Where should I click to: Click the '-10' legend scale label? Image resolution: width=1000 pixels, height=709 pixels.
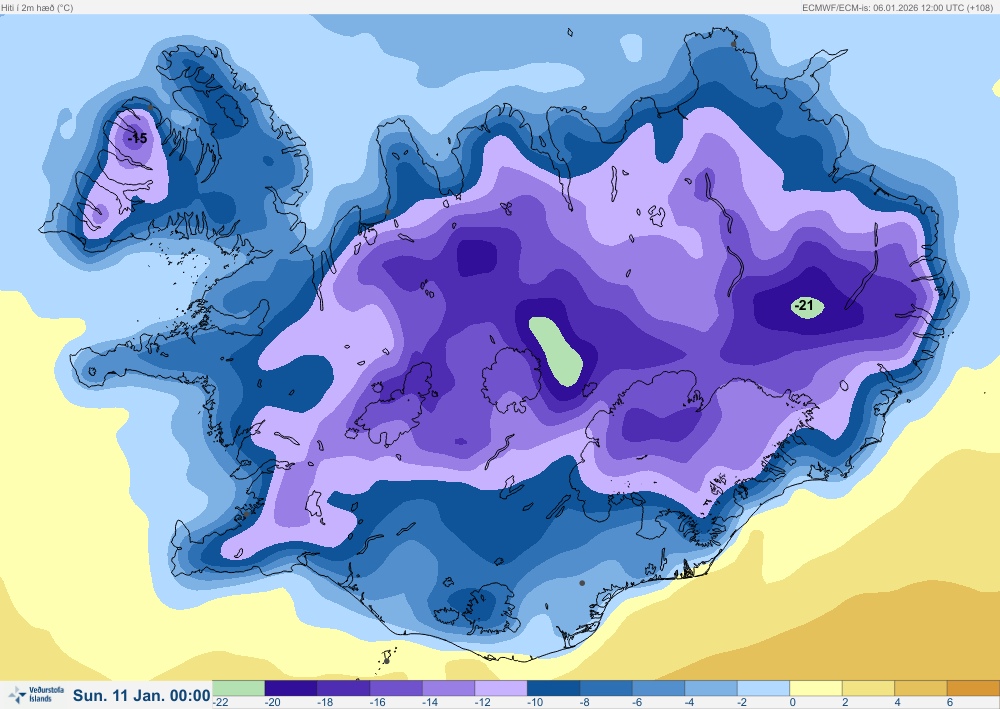pyautogui.click(x=535, y=703)
